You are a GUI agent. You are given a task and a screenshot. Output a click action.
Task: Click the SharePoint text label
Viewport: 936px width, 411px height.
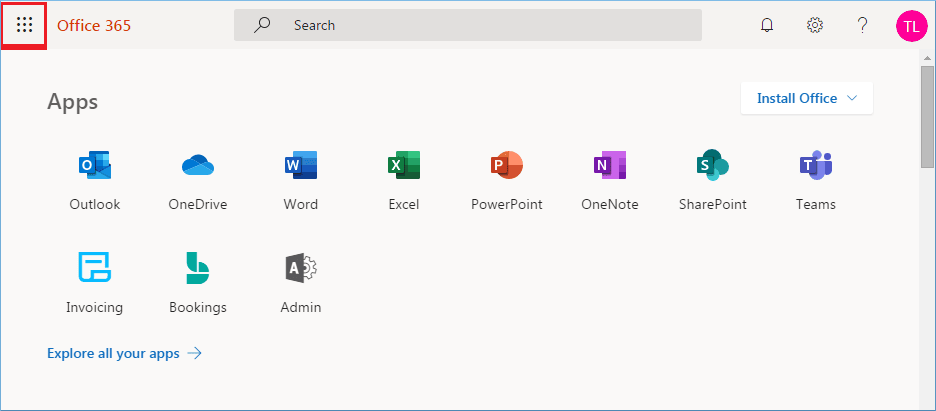[713, 205]
